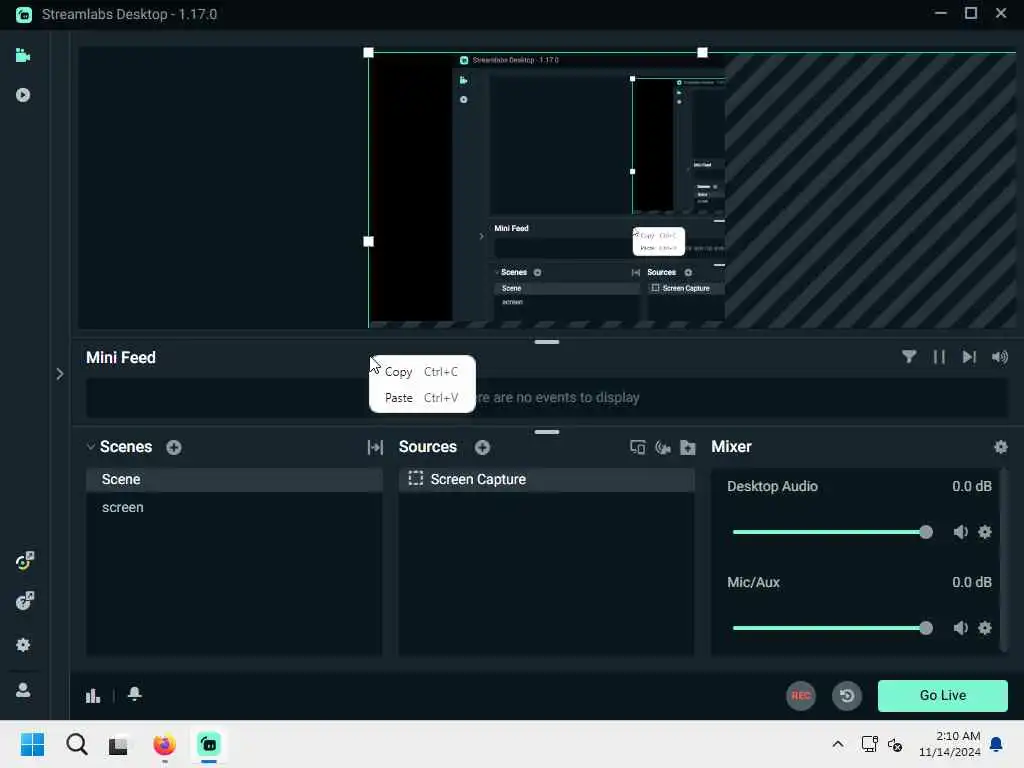This screenshot has width=1024, height=768.
Task: Click the top-left selection handle in the preview
Action: click(x=368, y=52)
